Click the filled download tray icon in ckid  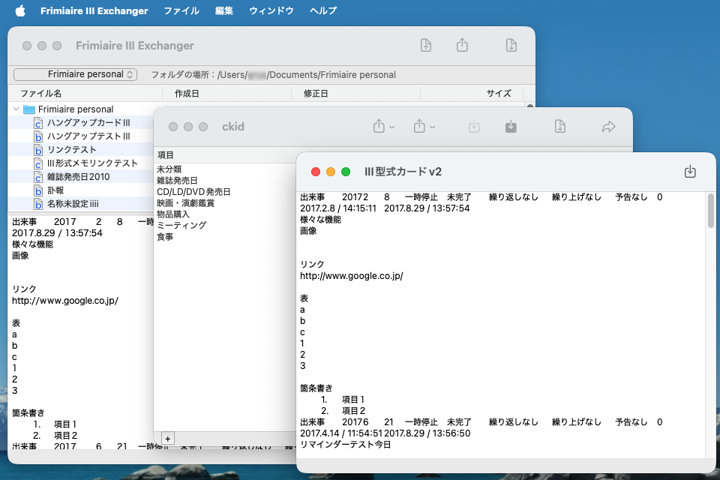point(511,127)
